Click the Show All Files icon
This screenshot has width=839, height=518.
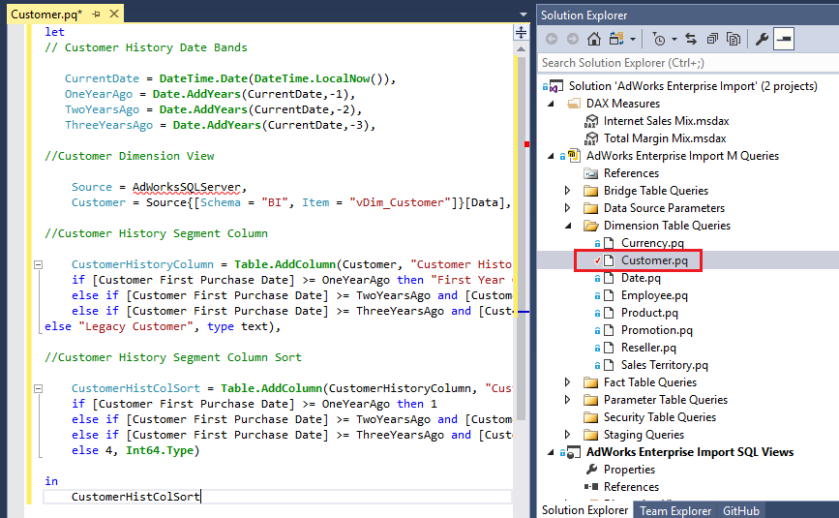click(x=733, y=39)
